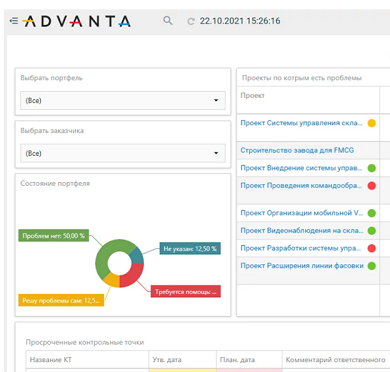Click the Проблем нет: 50,00 % label

(54, 236)
